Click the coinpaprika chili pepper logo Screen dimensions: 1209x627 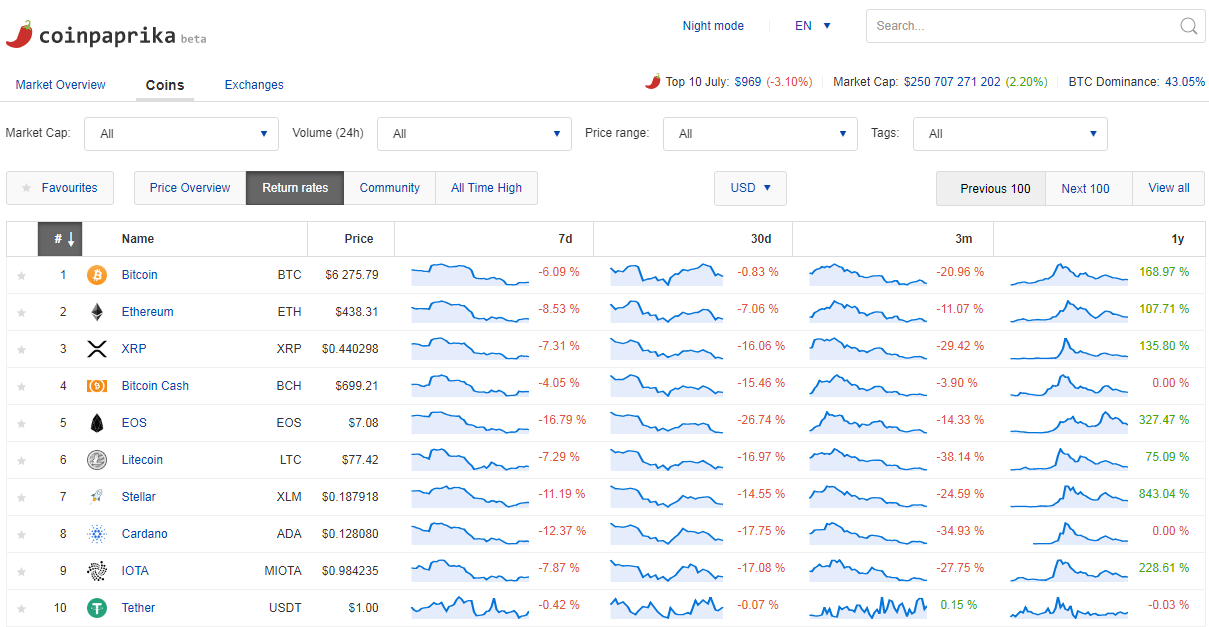(20, 34)
